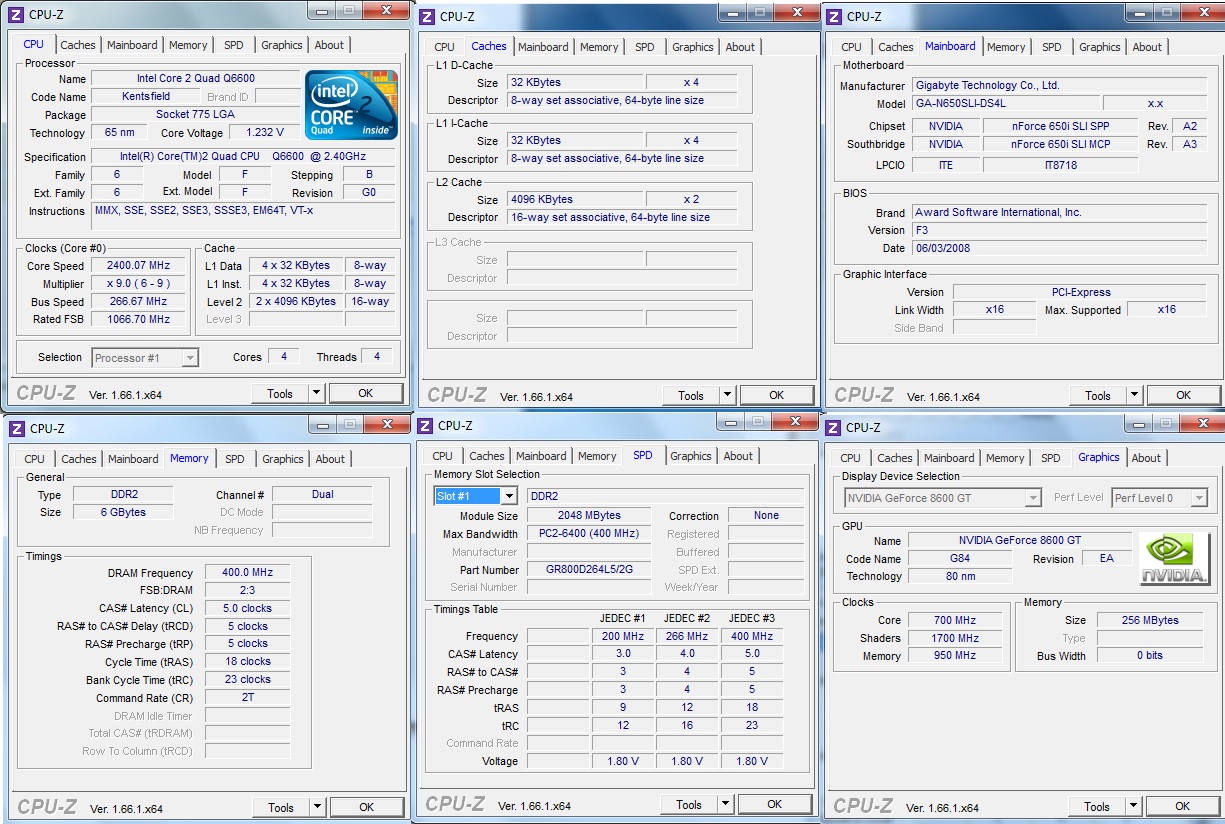Switch to About tab in the Mainboard window
The image size is (1225, 824).
1147,47
